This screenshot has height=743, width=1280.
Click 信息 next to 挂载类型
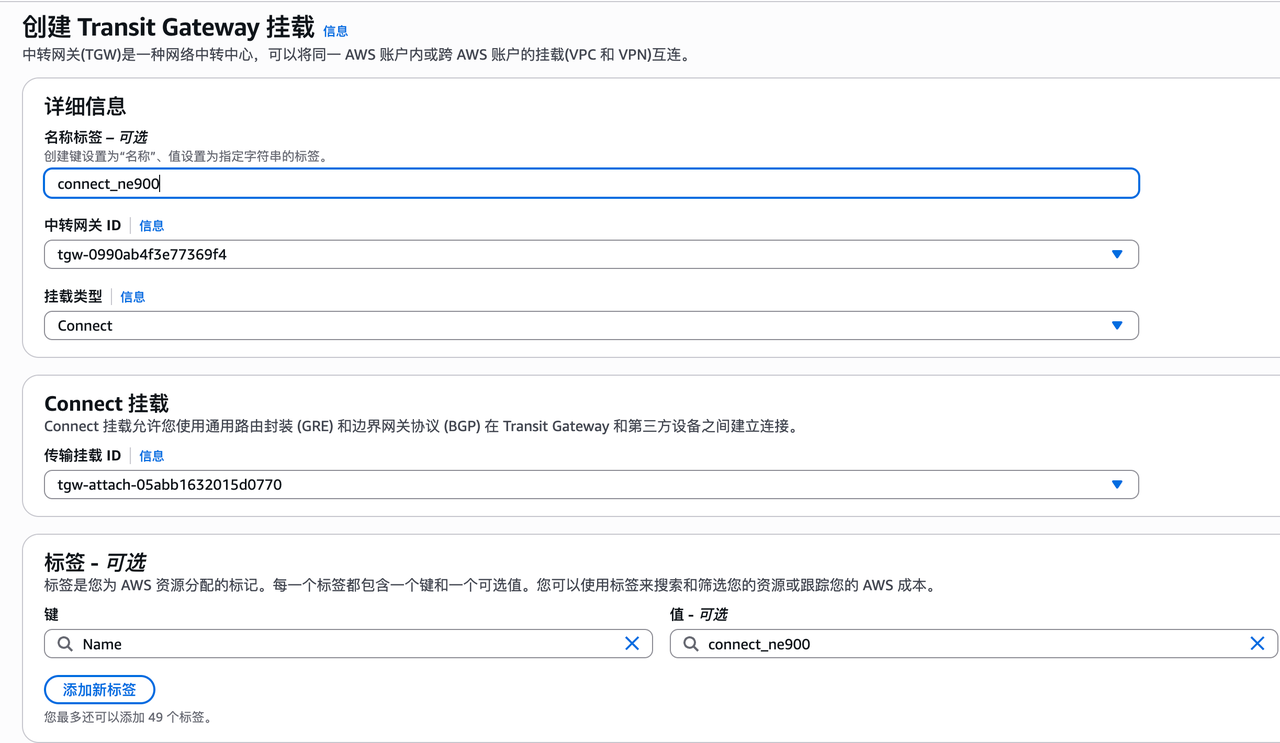[132, 296]
